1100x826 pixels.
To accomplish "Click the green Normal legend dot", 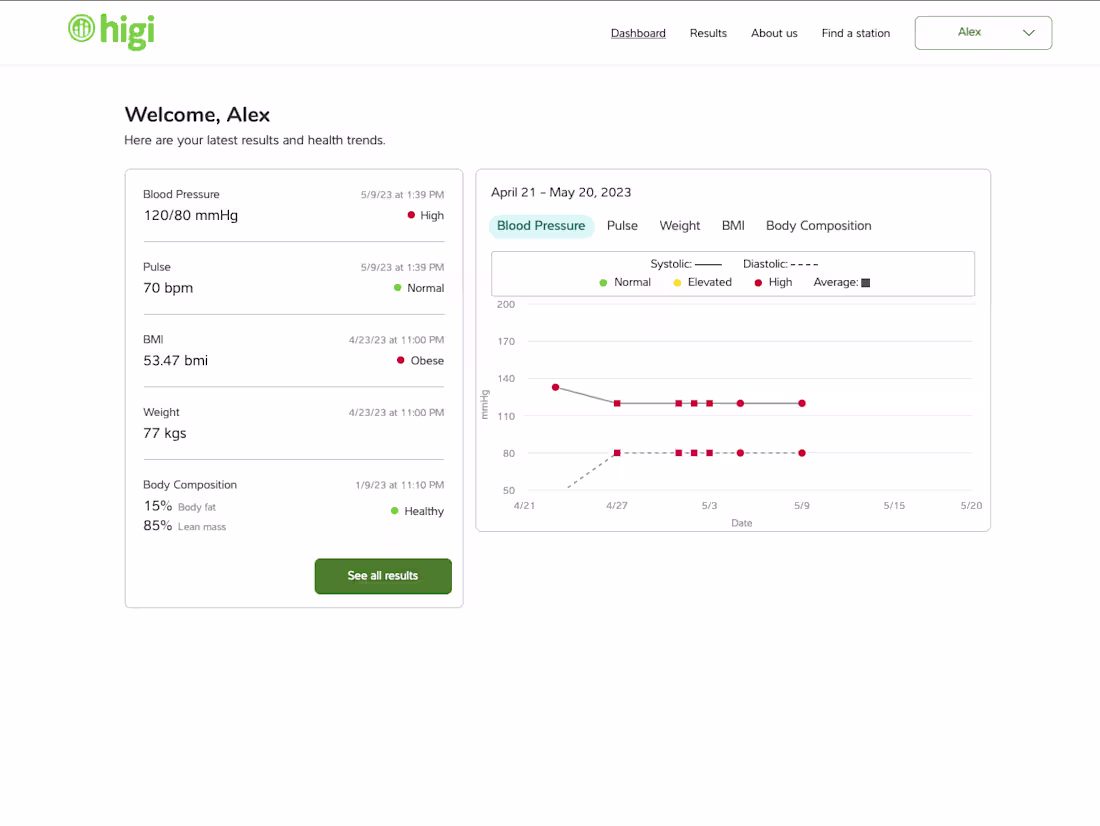I will pyautogui.click(x=603, y=283).
